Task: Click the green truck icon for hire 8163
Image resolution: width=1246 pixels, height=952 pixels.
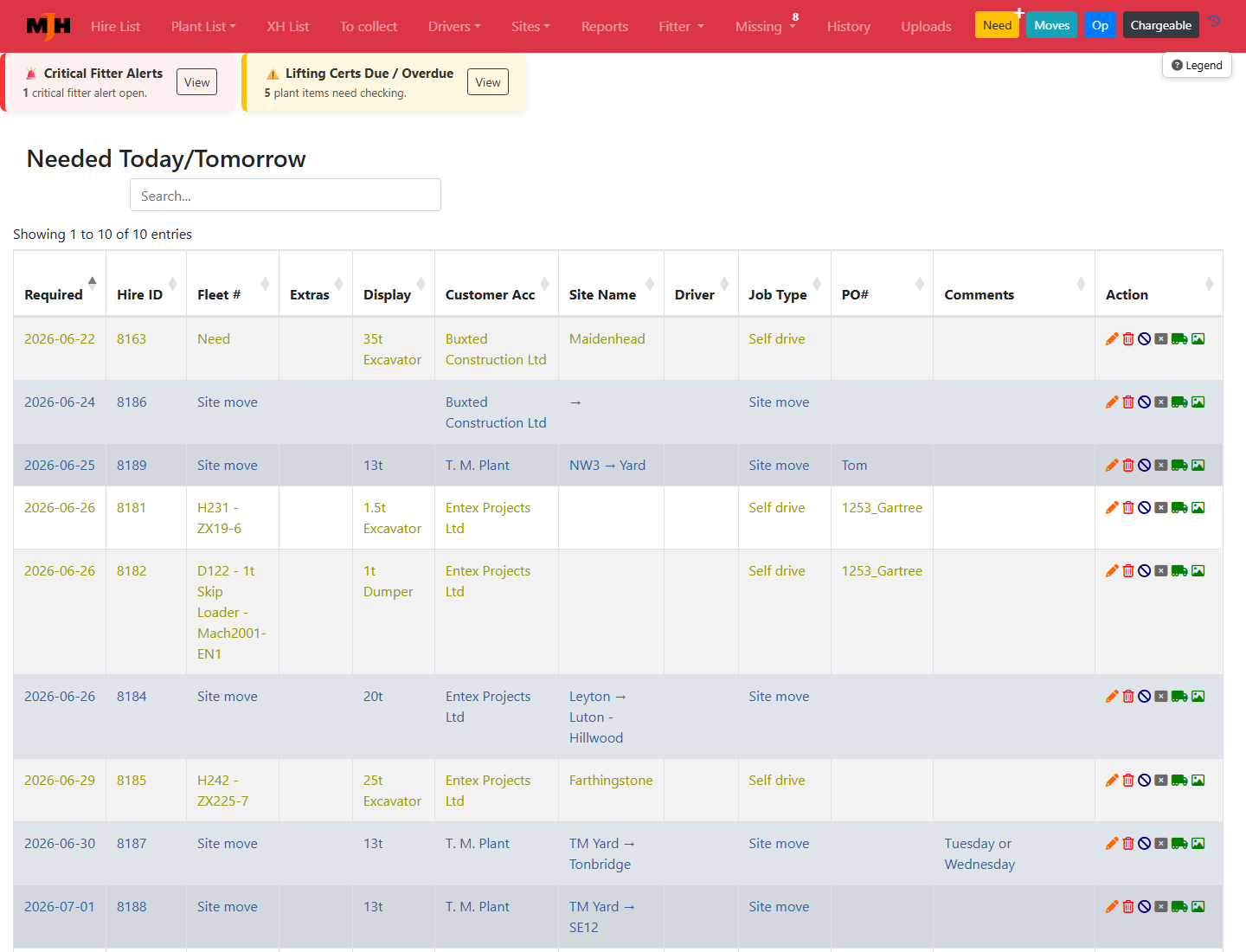Action: pos(1179,339)
